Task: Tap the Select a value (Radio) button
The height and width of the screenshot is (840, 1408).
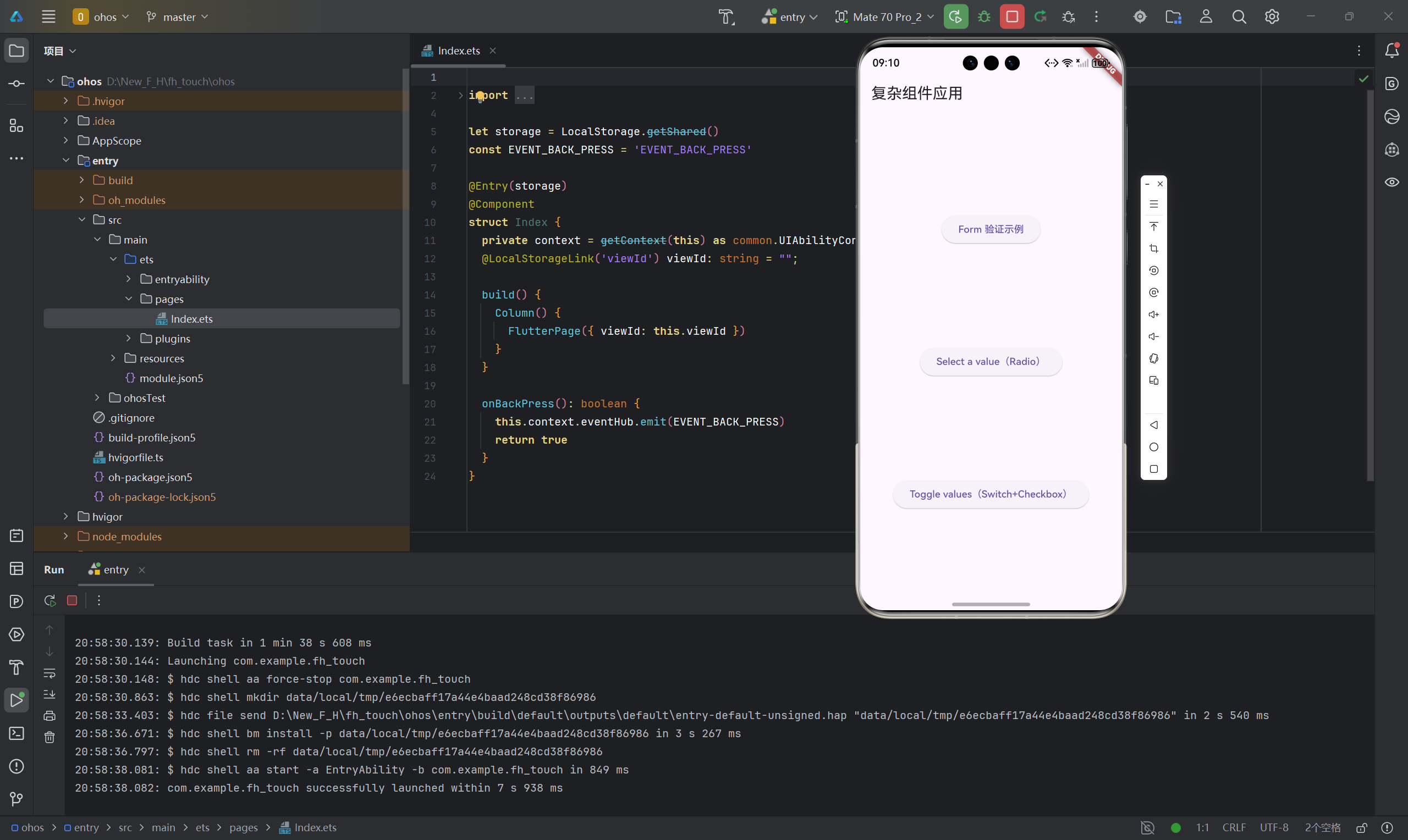Action: tap(990, 362)
